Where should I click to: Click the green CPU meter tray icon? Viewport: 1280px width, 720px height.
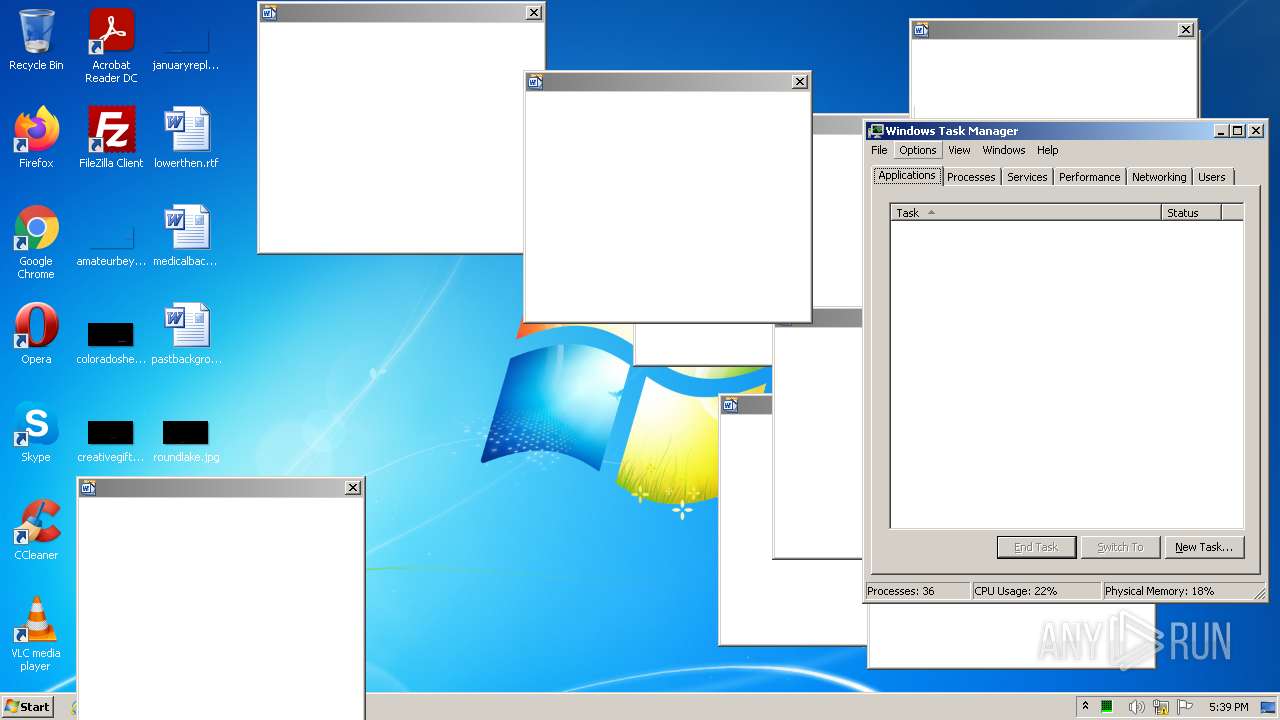click(1107, 707)
